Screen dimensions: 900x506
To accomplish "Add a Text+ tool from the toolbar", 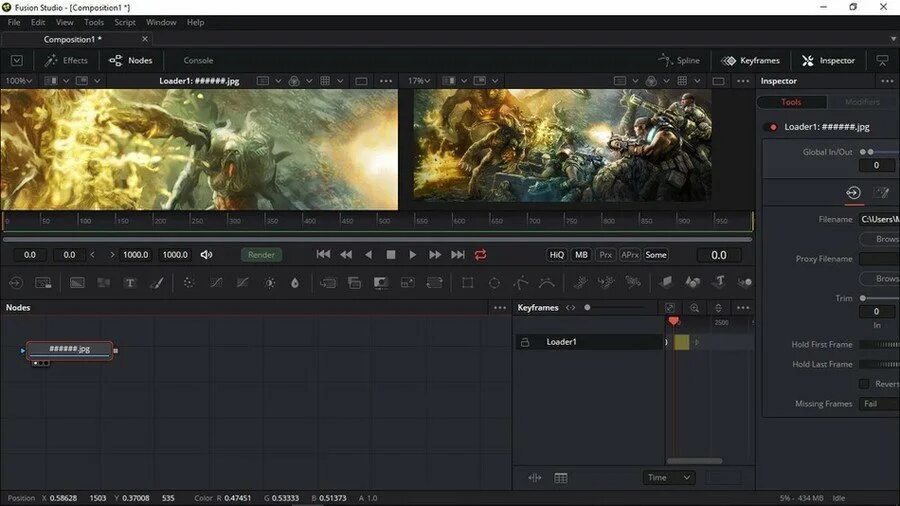I will coord(130,283).
